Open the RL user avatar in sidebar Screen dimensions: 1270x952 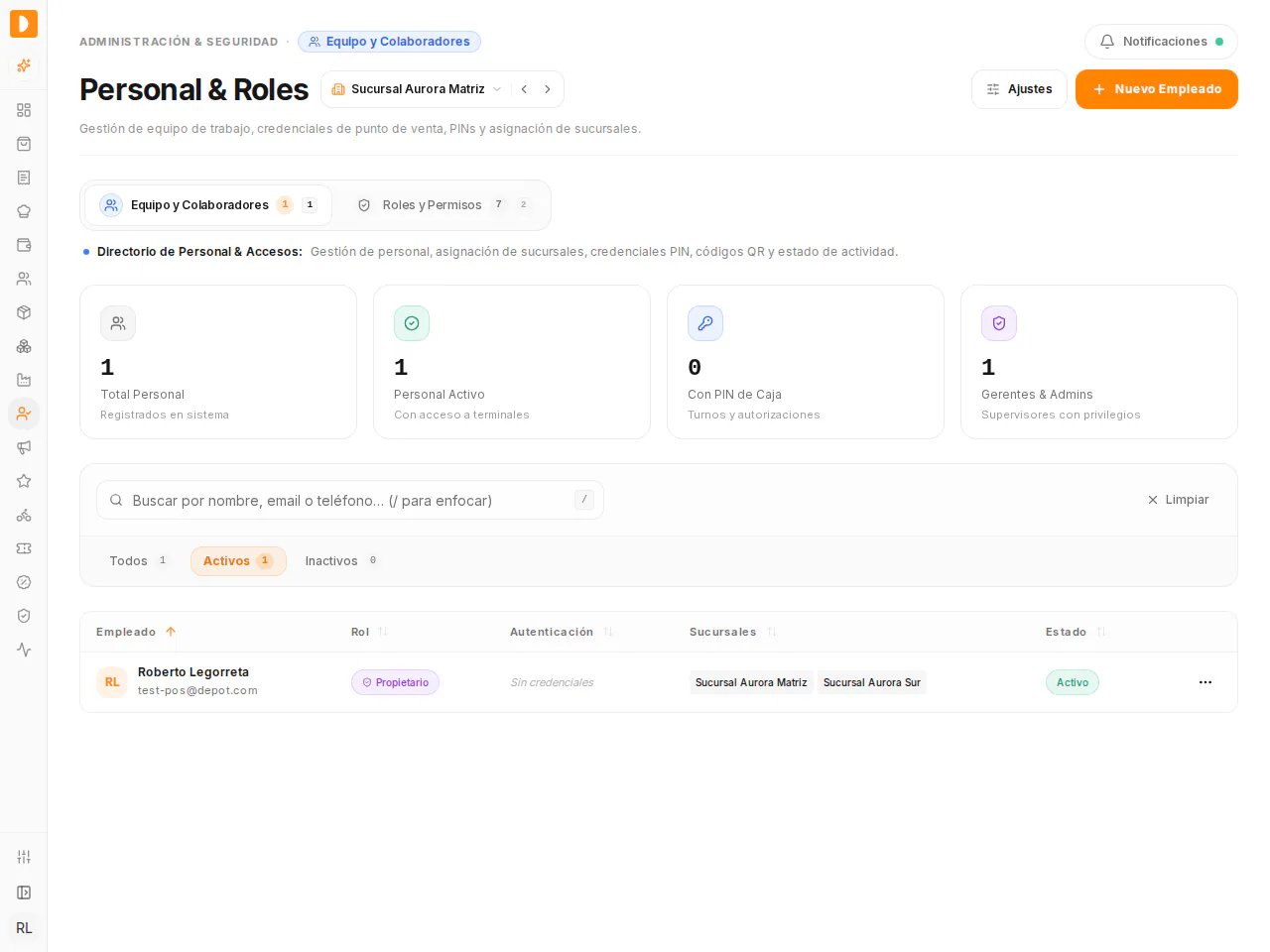tap(24, 928)
